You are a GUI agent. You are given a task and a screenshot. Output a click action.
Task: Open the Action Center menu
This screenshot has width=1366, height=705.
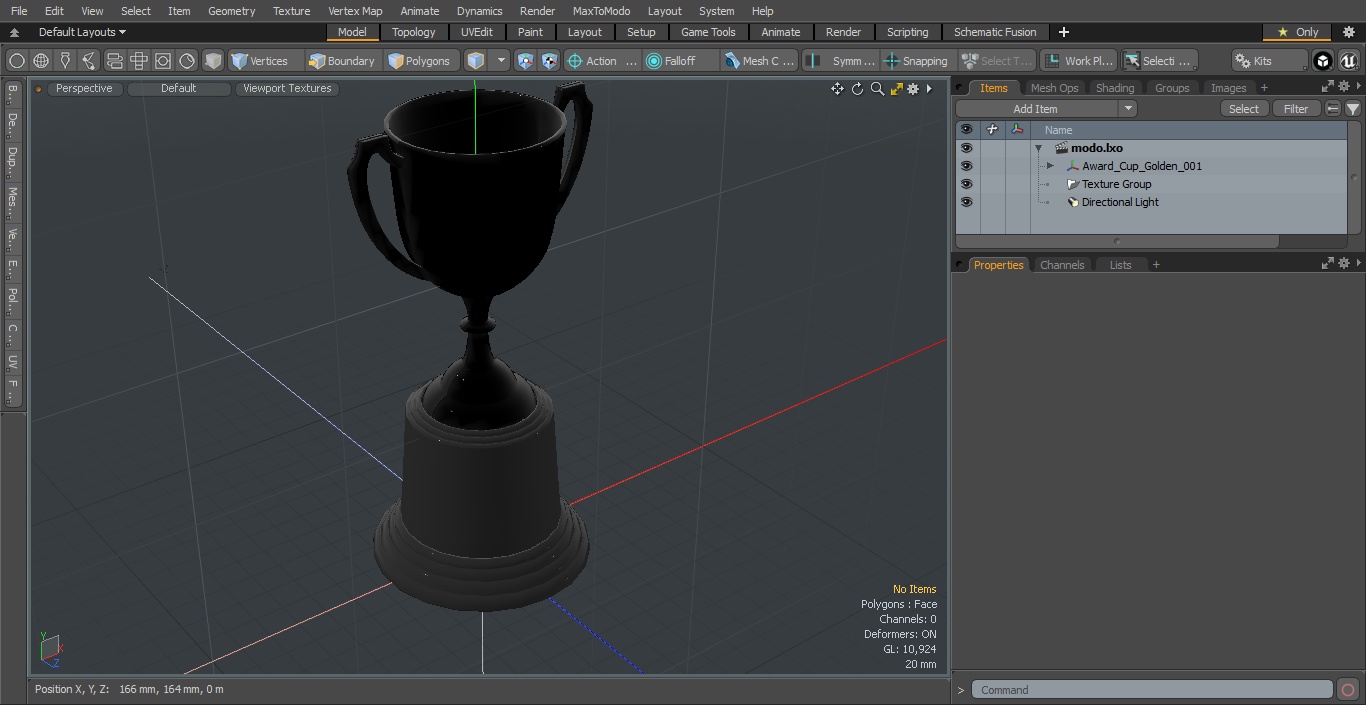coord(602,61)
